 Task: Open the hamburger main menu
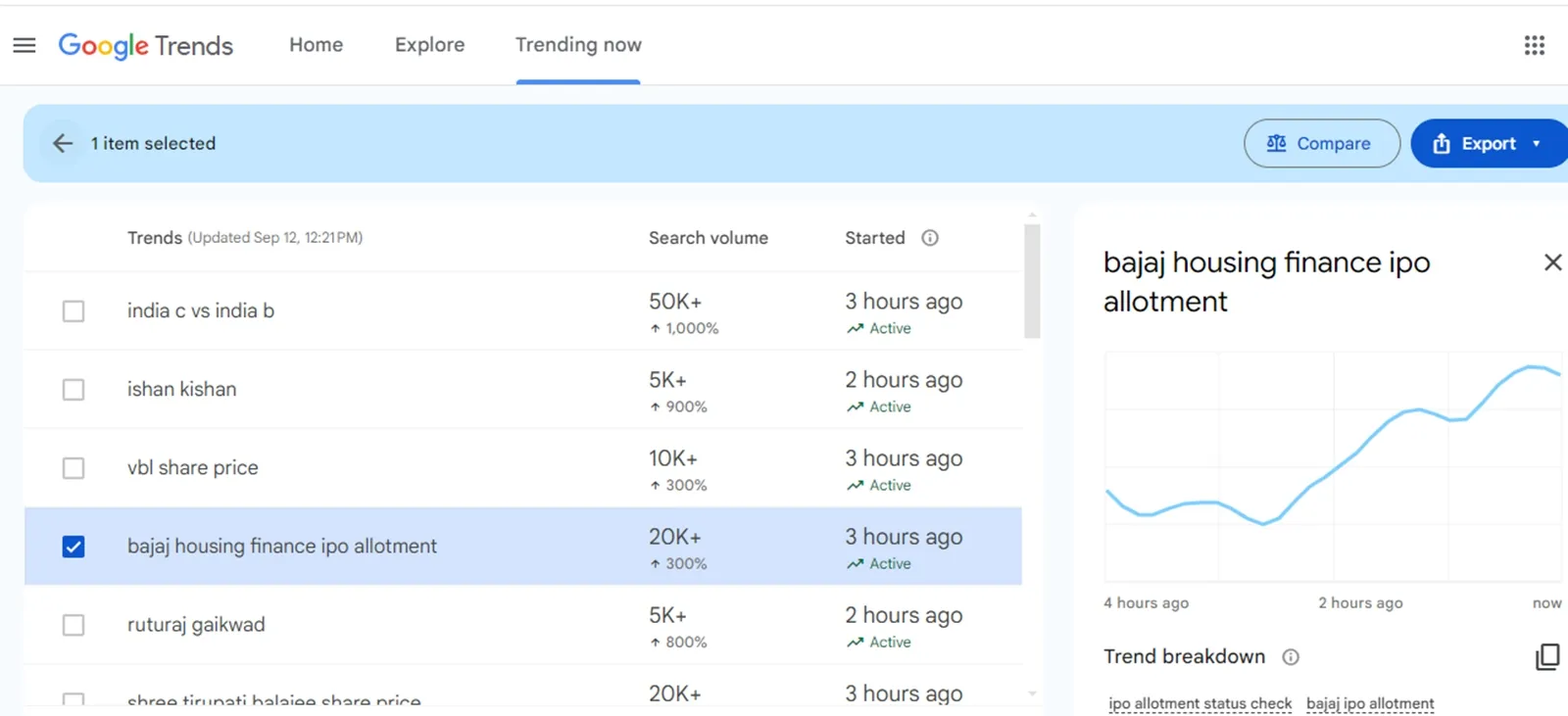(x=24, y=46)
